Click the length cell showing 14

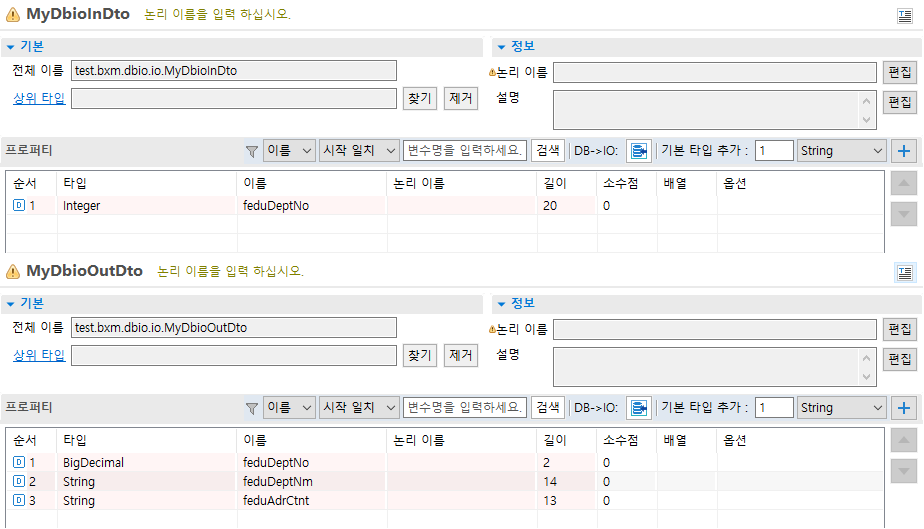(567, 481)
